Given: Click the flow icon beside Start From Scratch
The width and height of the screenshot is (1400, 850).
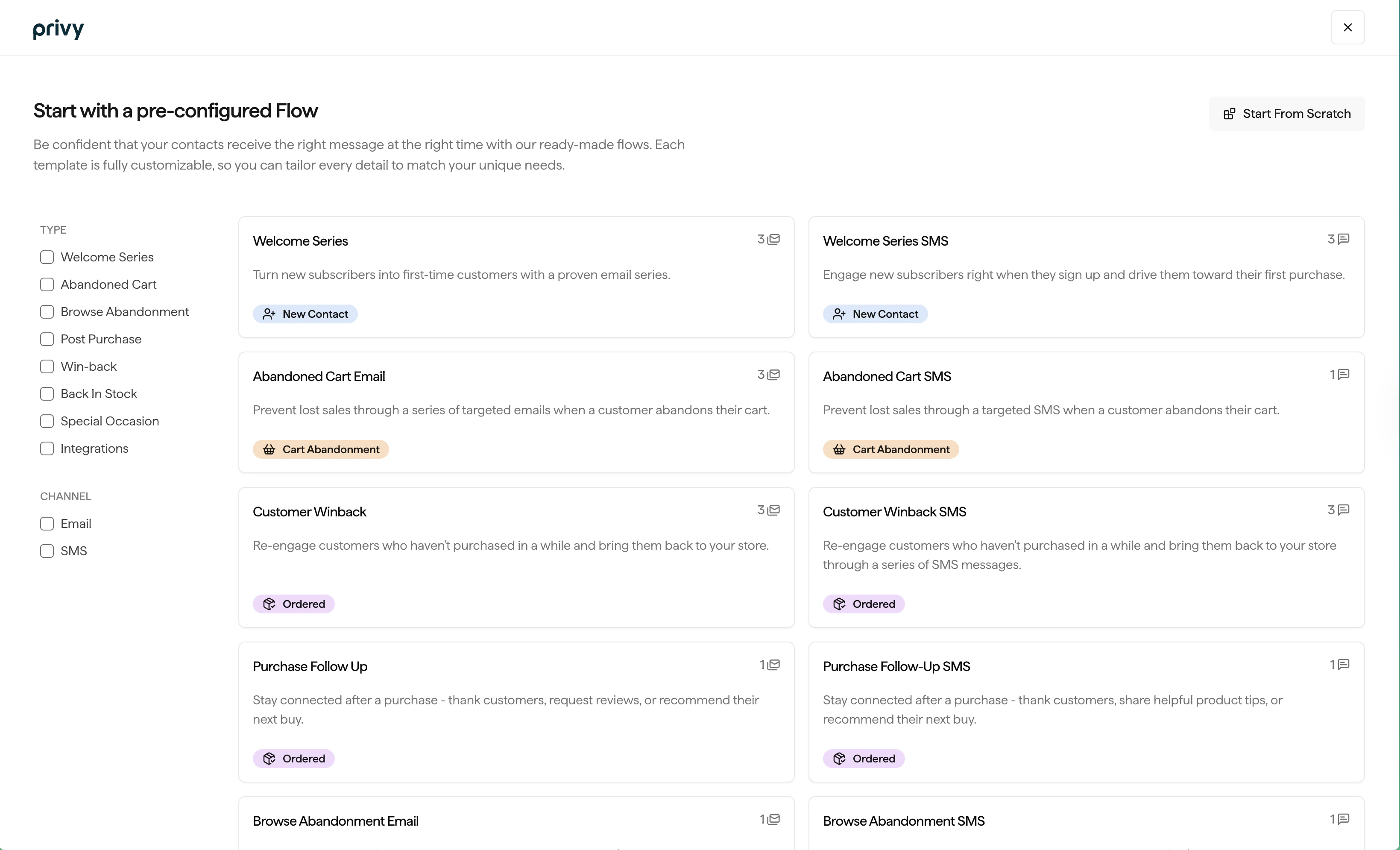Looking at the screenshot, I should (x=1230, y=113).
